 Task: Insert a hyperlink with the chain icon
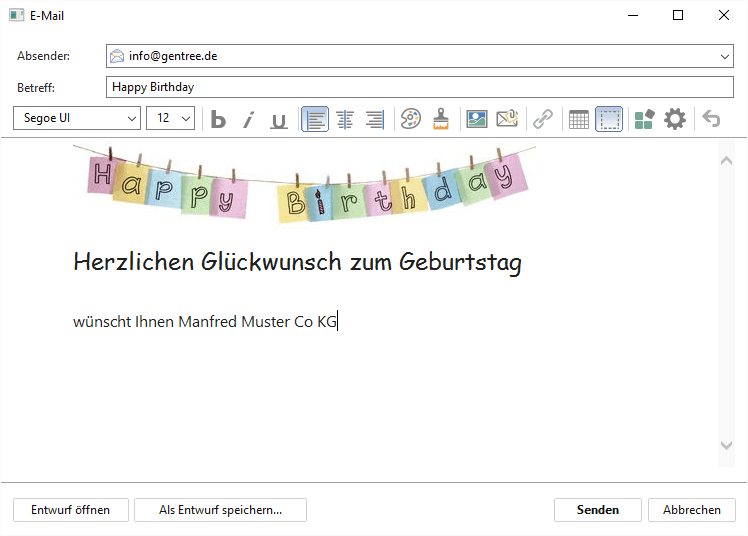click(543, 120)
